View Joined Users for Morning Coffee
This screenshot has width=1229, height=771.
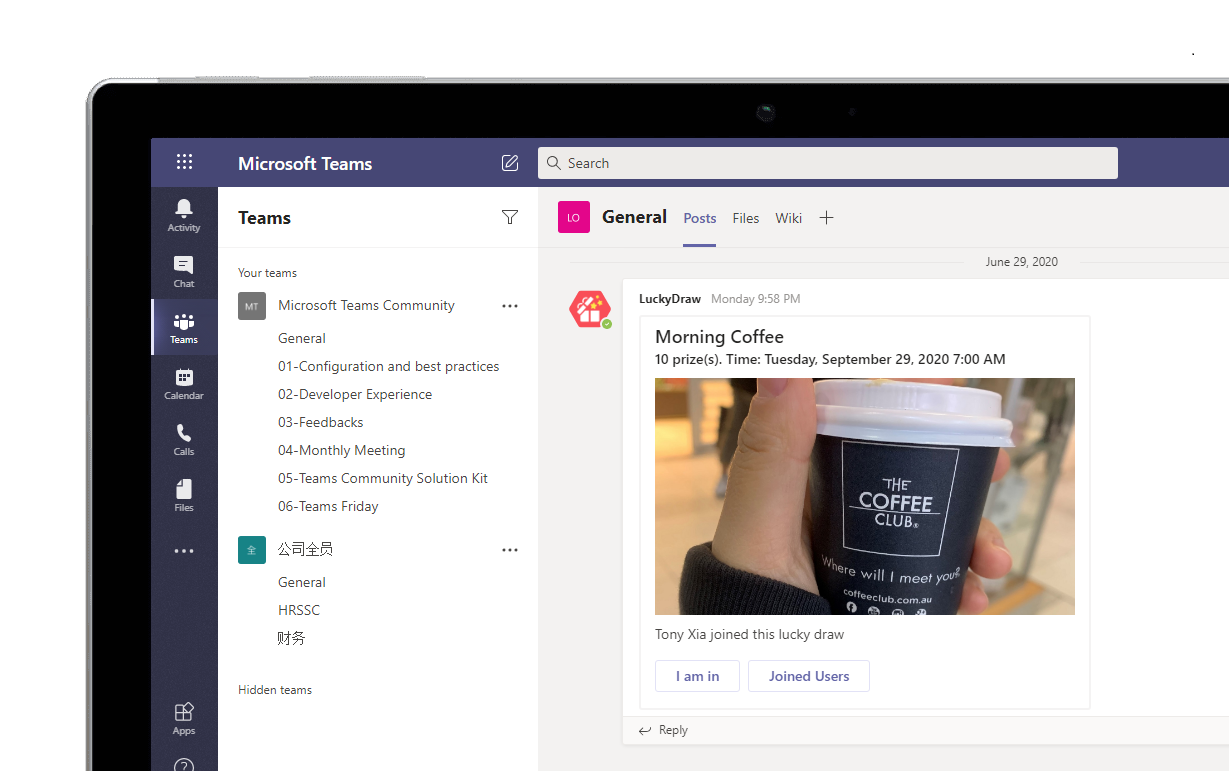tap(808, 676)
